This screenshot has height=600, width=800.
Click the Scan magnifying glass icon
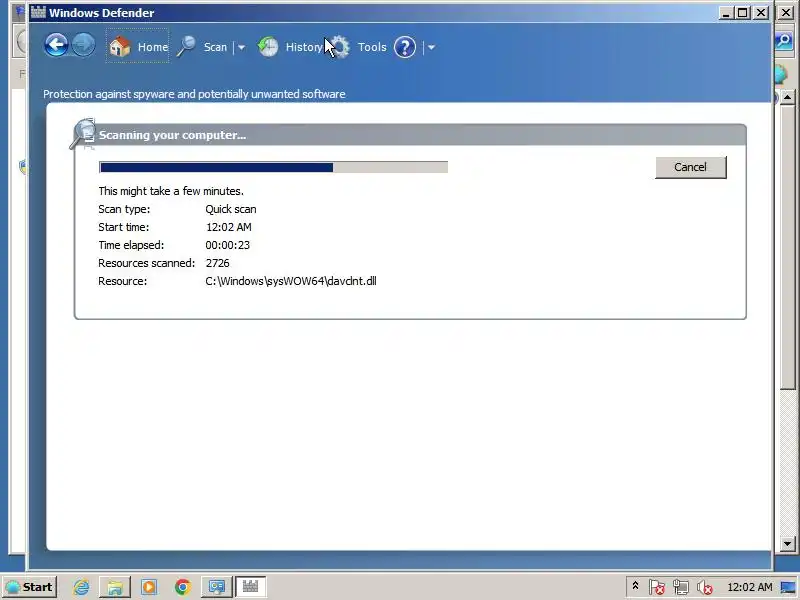(186, 46)
